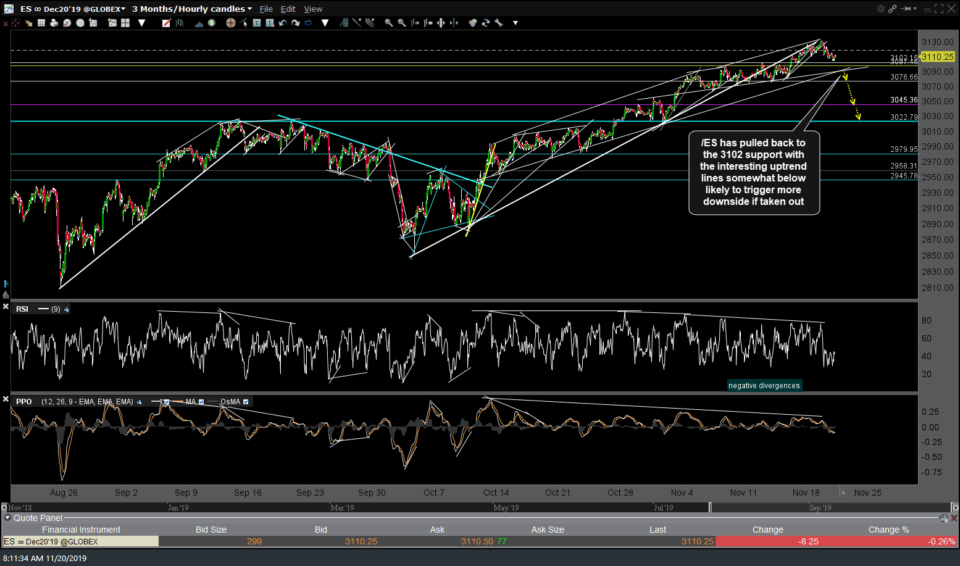Click the green dollar circle icon
Screen dimensions: 960x566
click(x=211, y=23)
